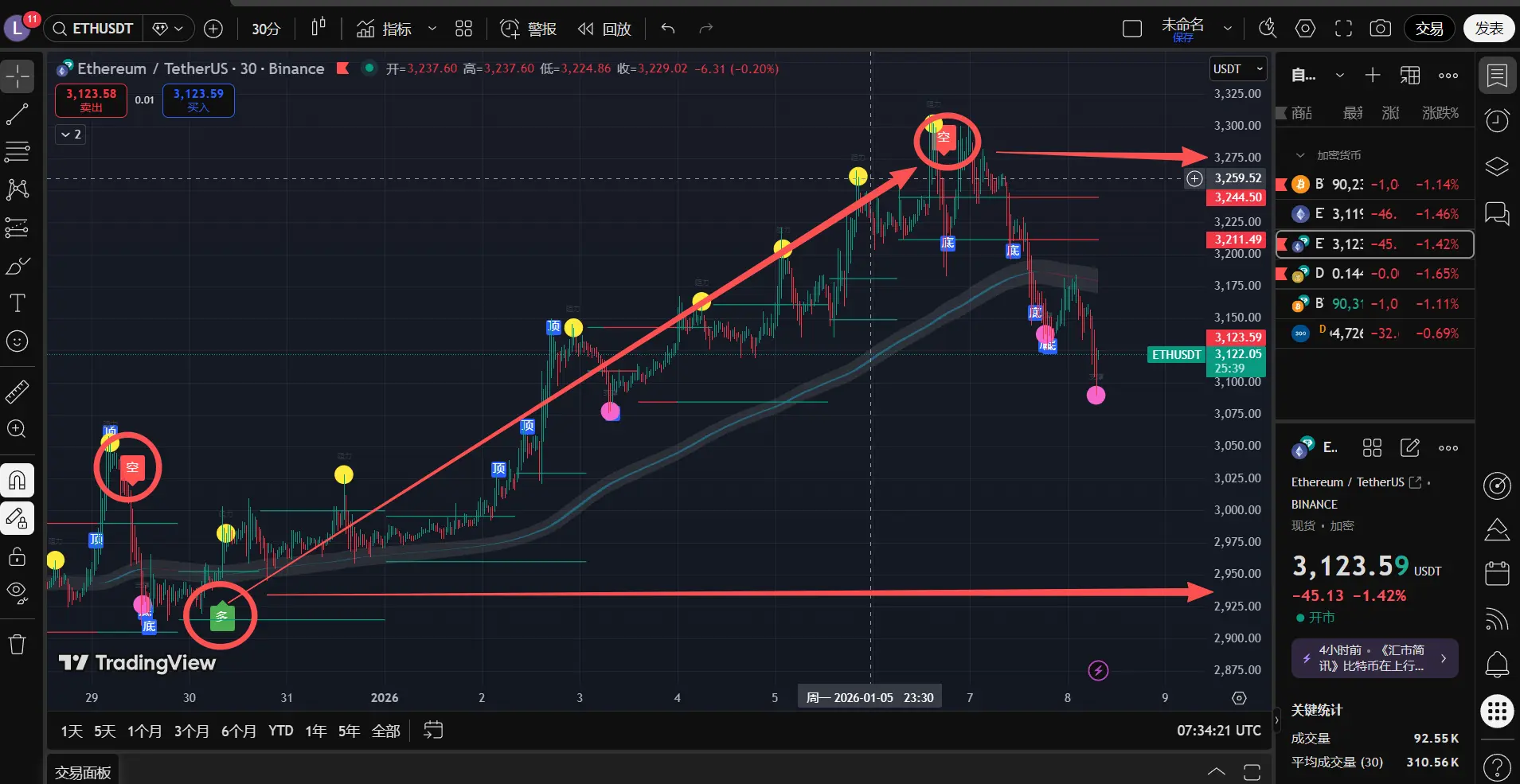The height and width of the screenshot is (784, 1520).
Task: Open the layout name dropdown chevron
Action: coord(1228,29)
